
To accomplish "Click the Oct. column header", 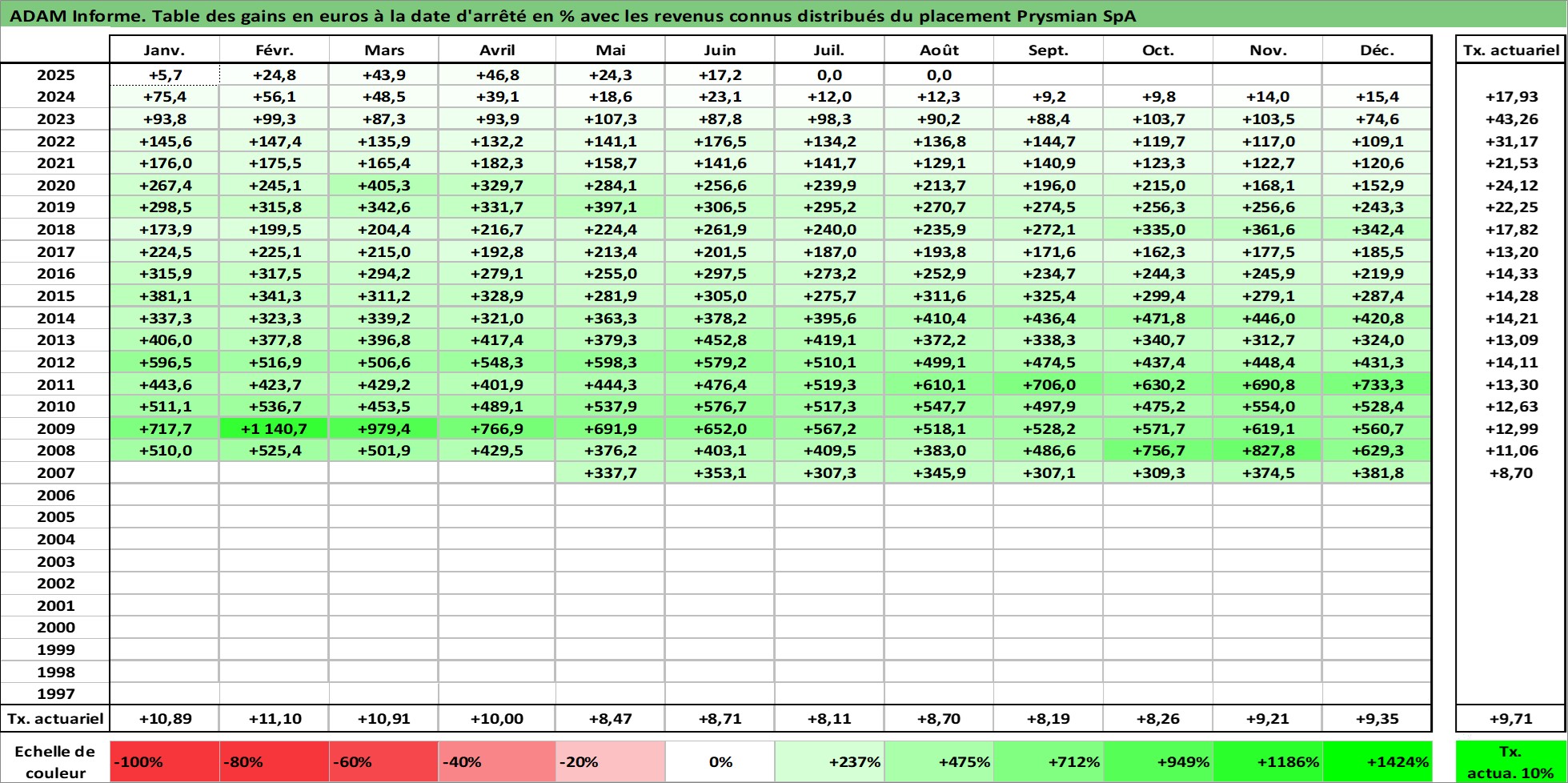I will (1158, 50).
